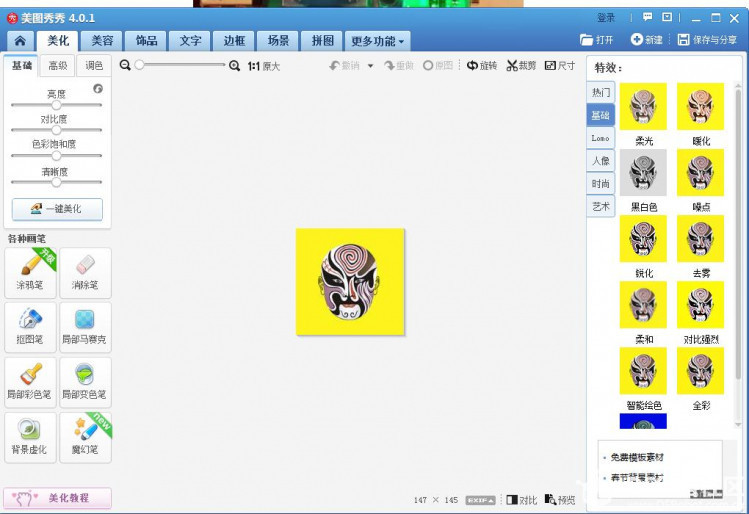749x514 pixels.
Task: Apply the 黑白色 effect thumbnail
Action: [x=643, y=172]
